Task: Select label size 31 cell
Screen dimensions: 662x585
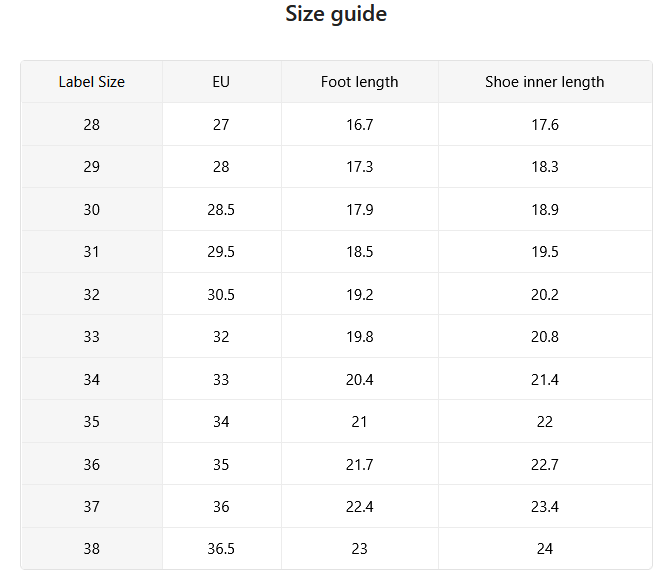Action: pyautogui.click(x=92, y=252)
